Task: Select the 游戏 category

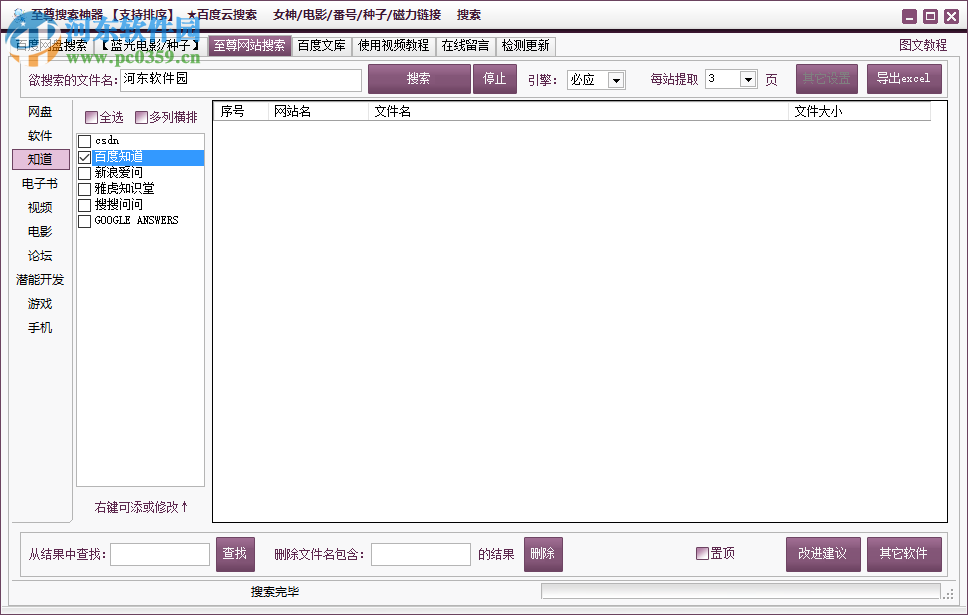Action: pyautogui.click(x=40, y=304)
